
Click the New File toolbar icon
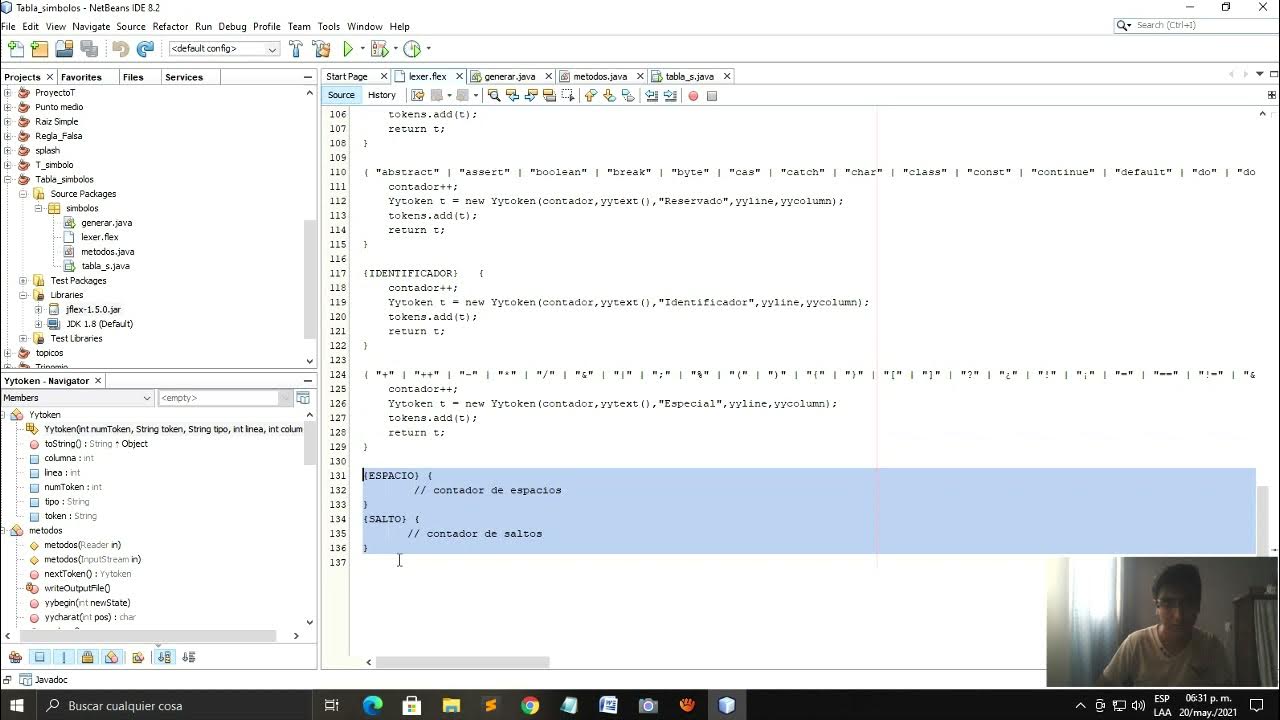(x=15, y=48)
